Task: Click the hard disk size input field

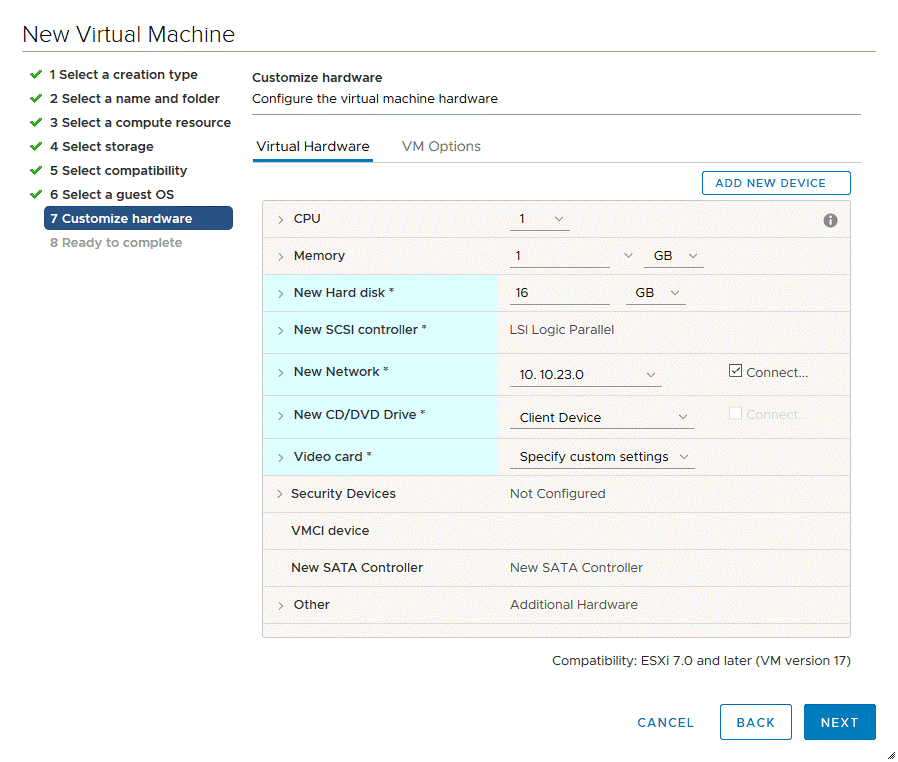Action: click(x=559, y=293)
